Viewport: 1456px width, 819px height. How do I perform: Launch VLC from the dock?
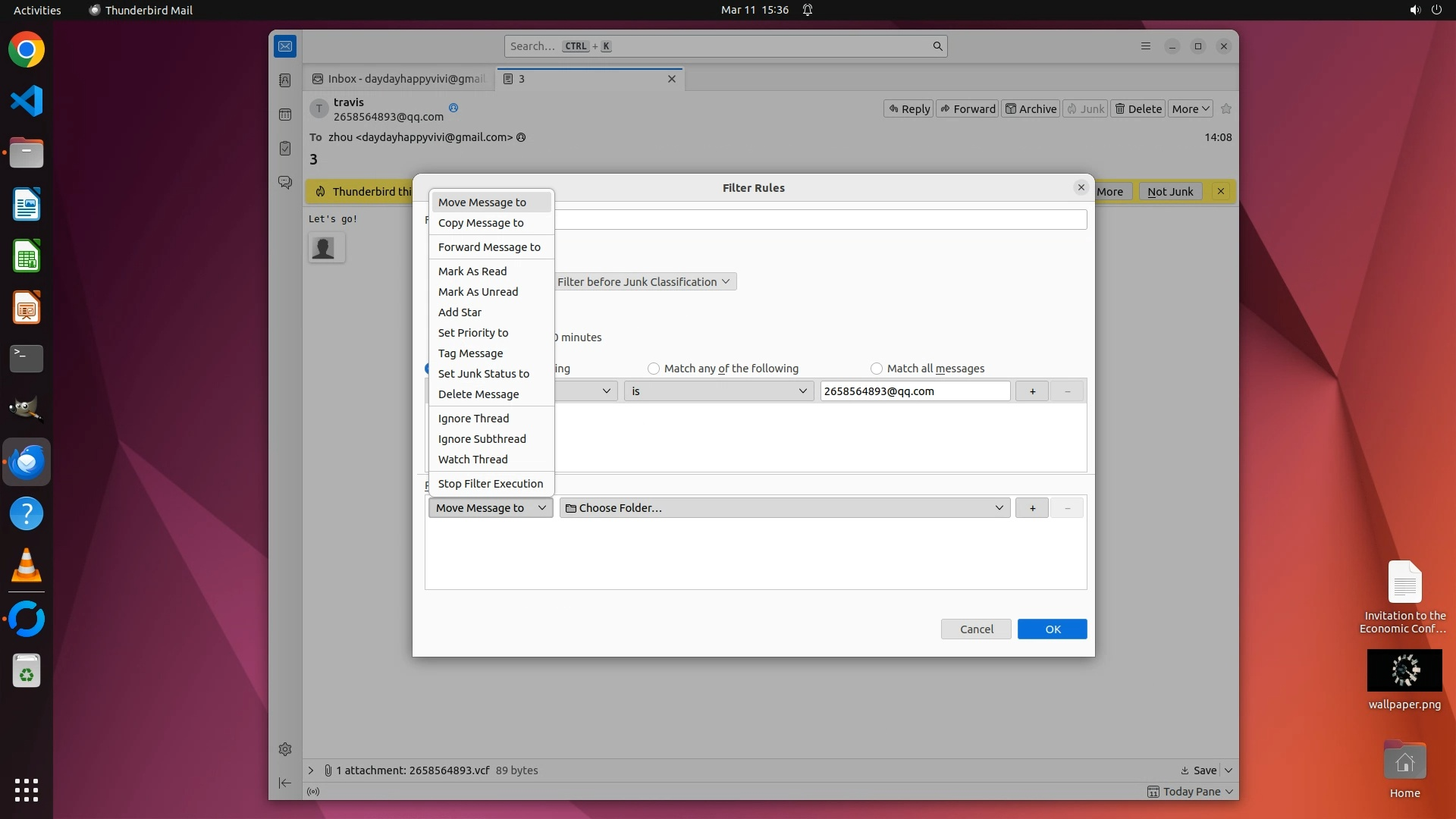pyautogui.click(x=27, y=566)
